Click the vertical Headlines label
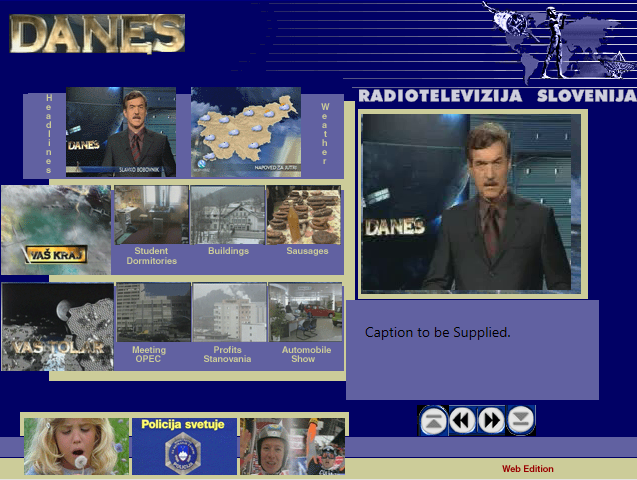637x480 pixels. [49, 134]
